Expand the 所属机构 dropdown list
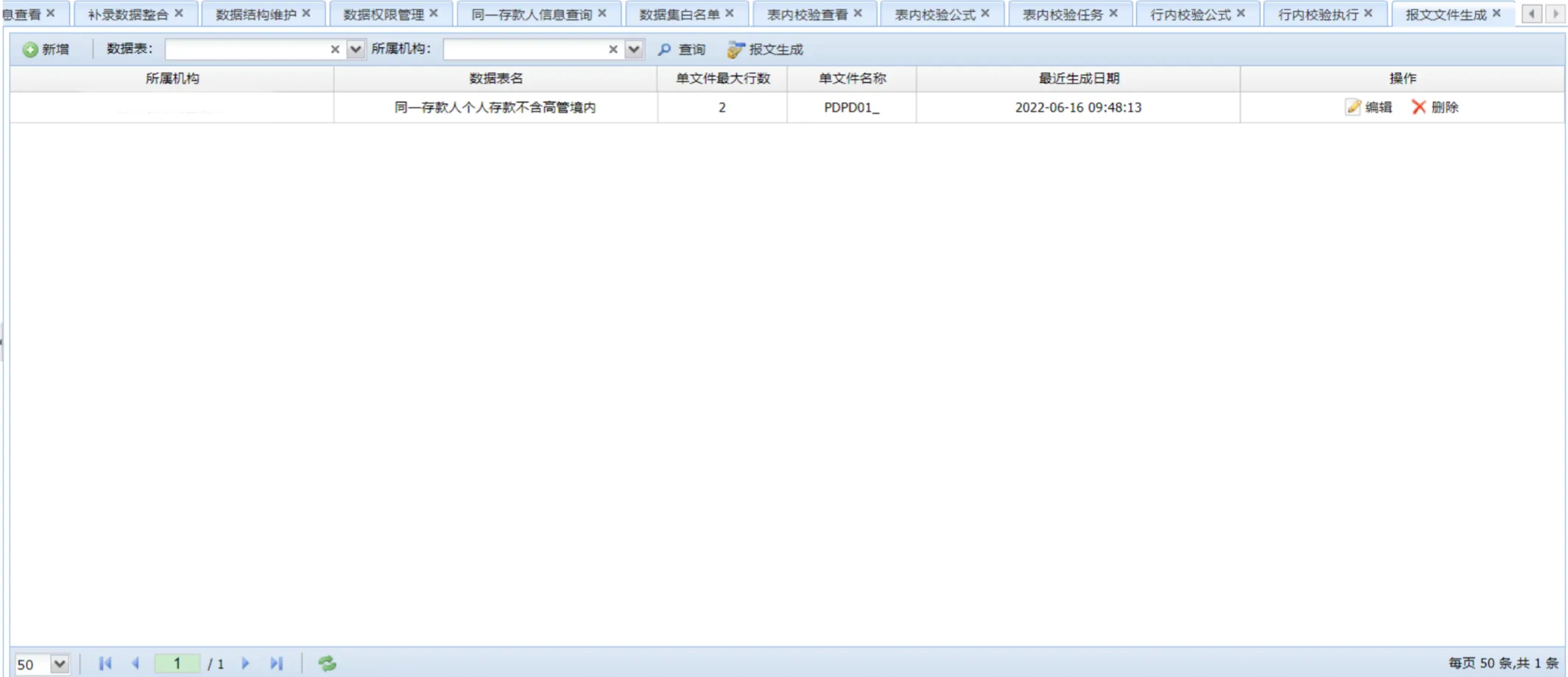 click(634, 49)
